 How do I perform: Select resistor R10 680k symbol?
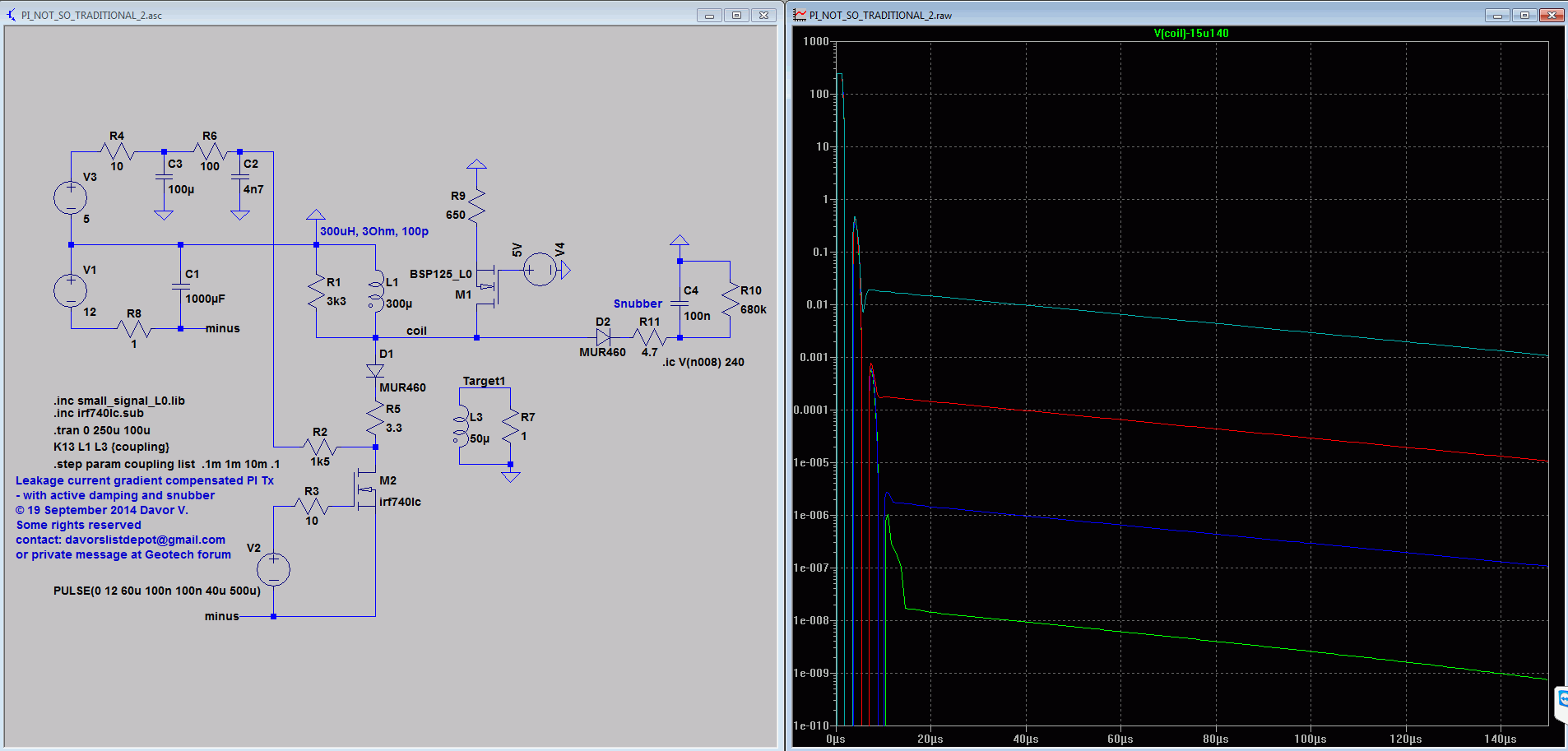pos(730,300)
